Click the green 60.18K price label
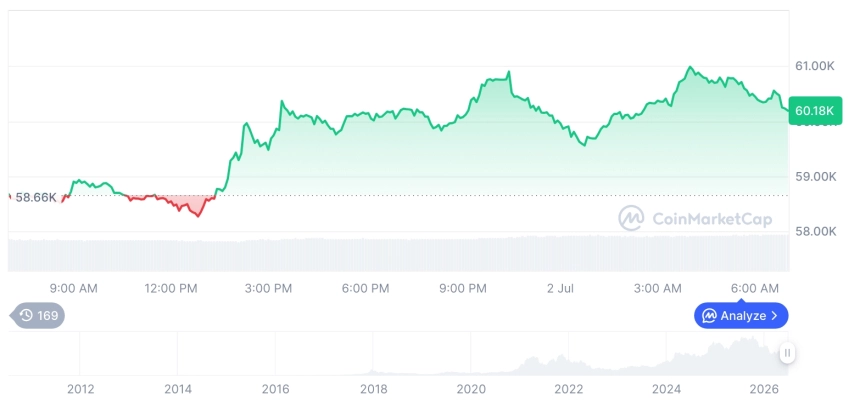This screenshot has height=401, width=860. (x=814, y=111)
